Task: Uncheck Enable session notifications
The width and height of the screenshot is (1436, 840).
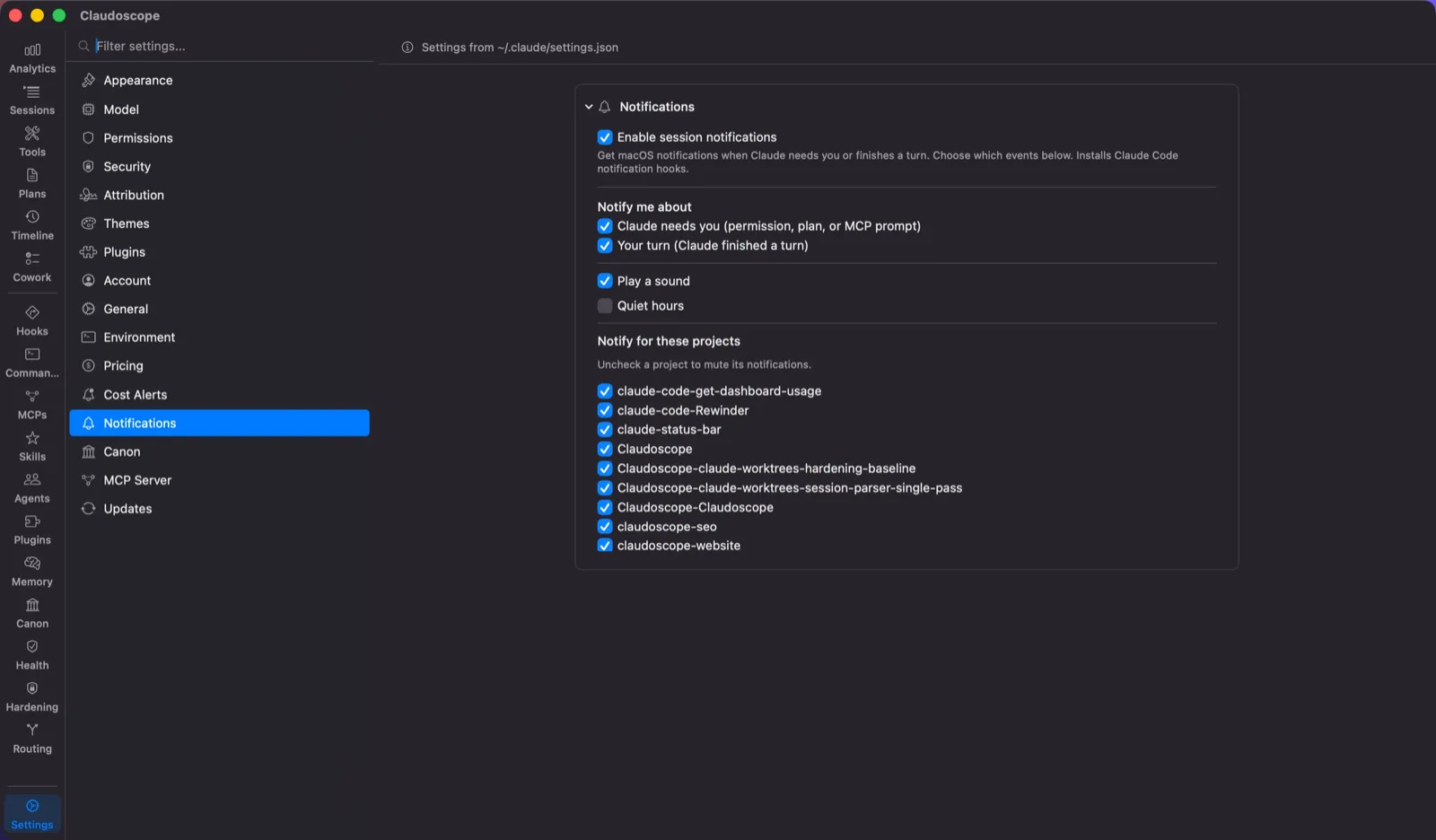Action: pyautogui.click(x=605, y=137)
